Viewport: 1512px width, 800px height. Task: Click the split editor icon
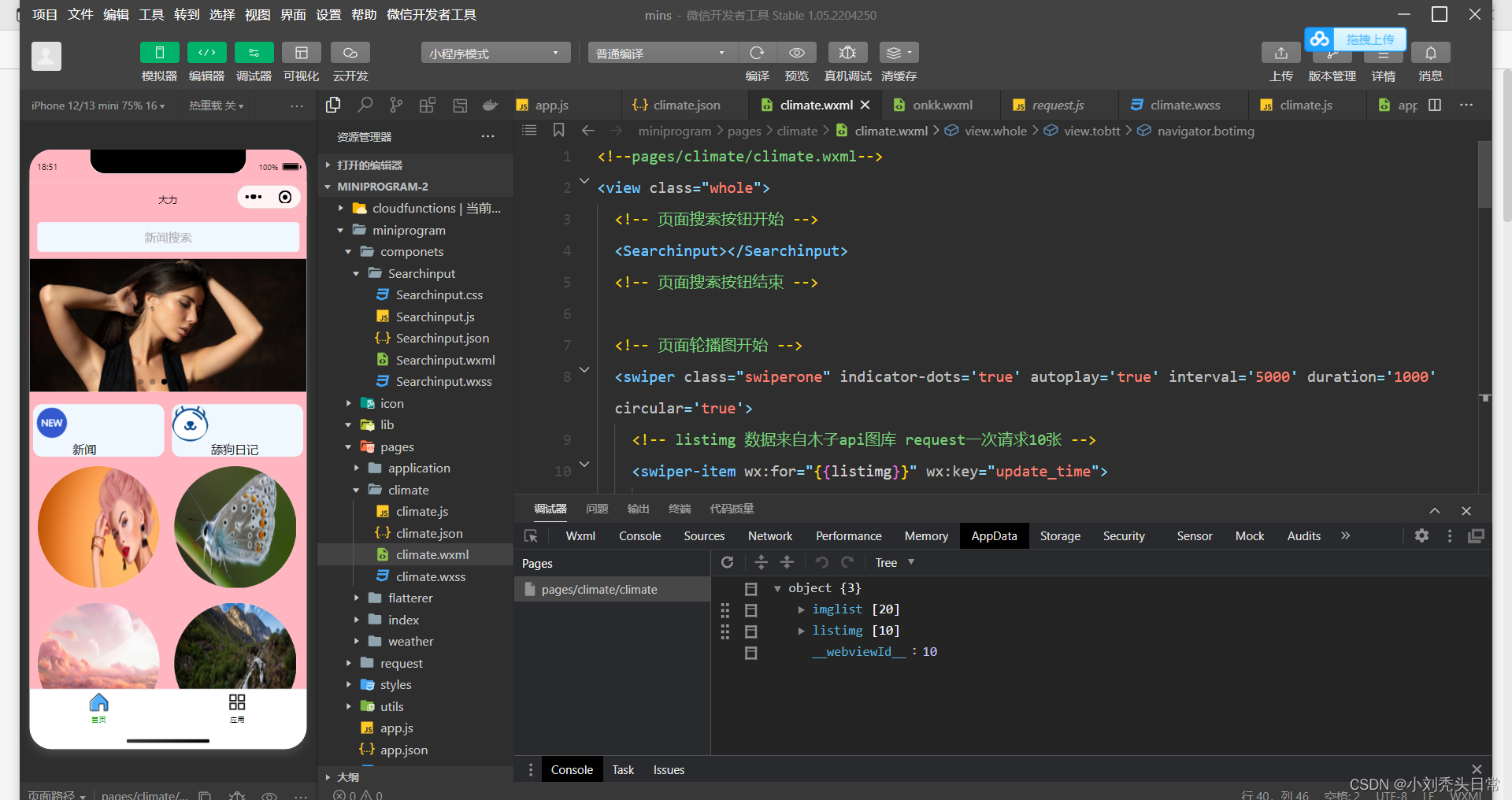pos(1435,105)
